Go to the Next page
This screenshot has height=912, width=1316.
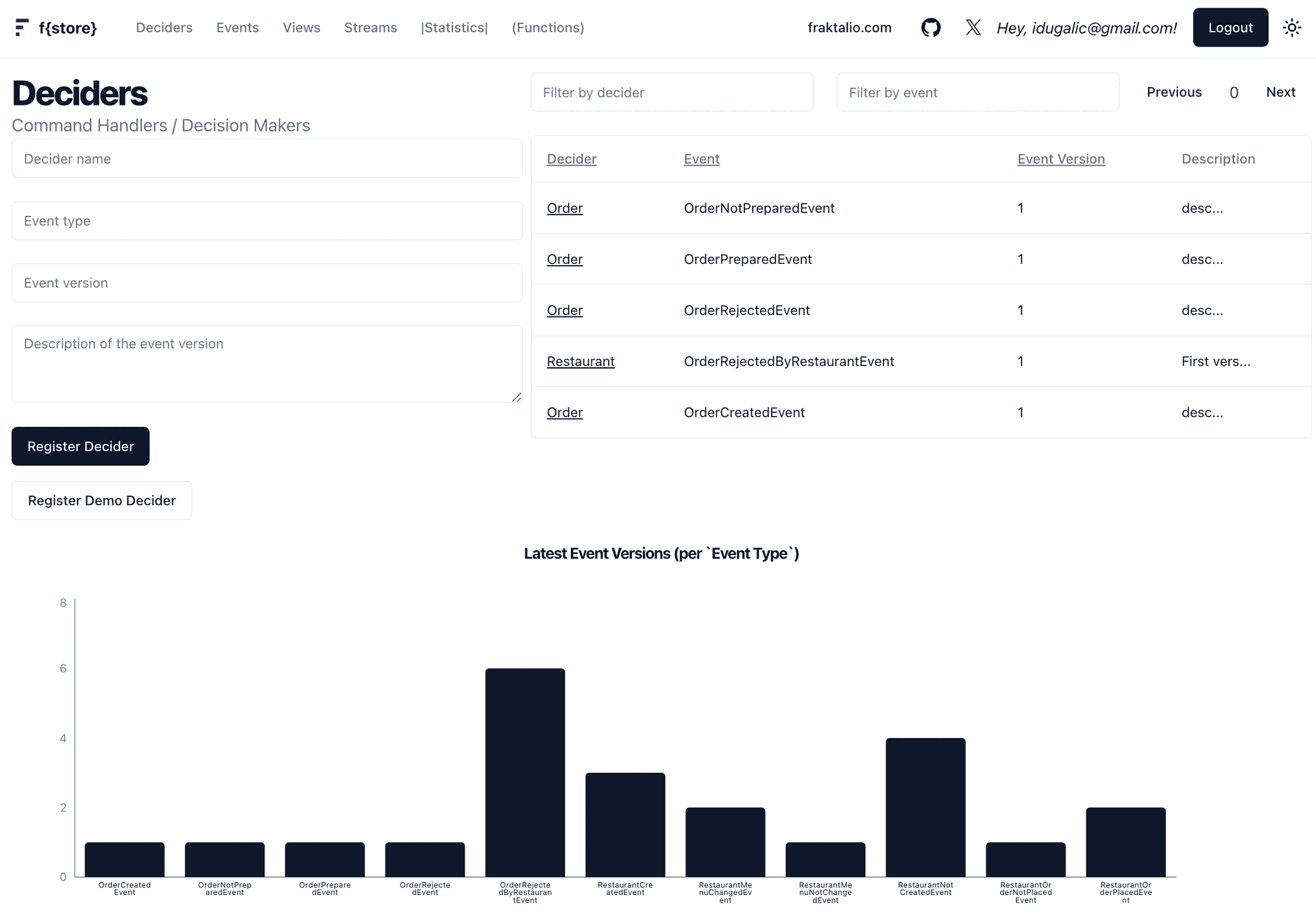1280,92
